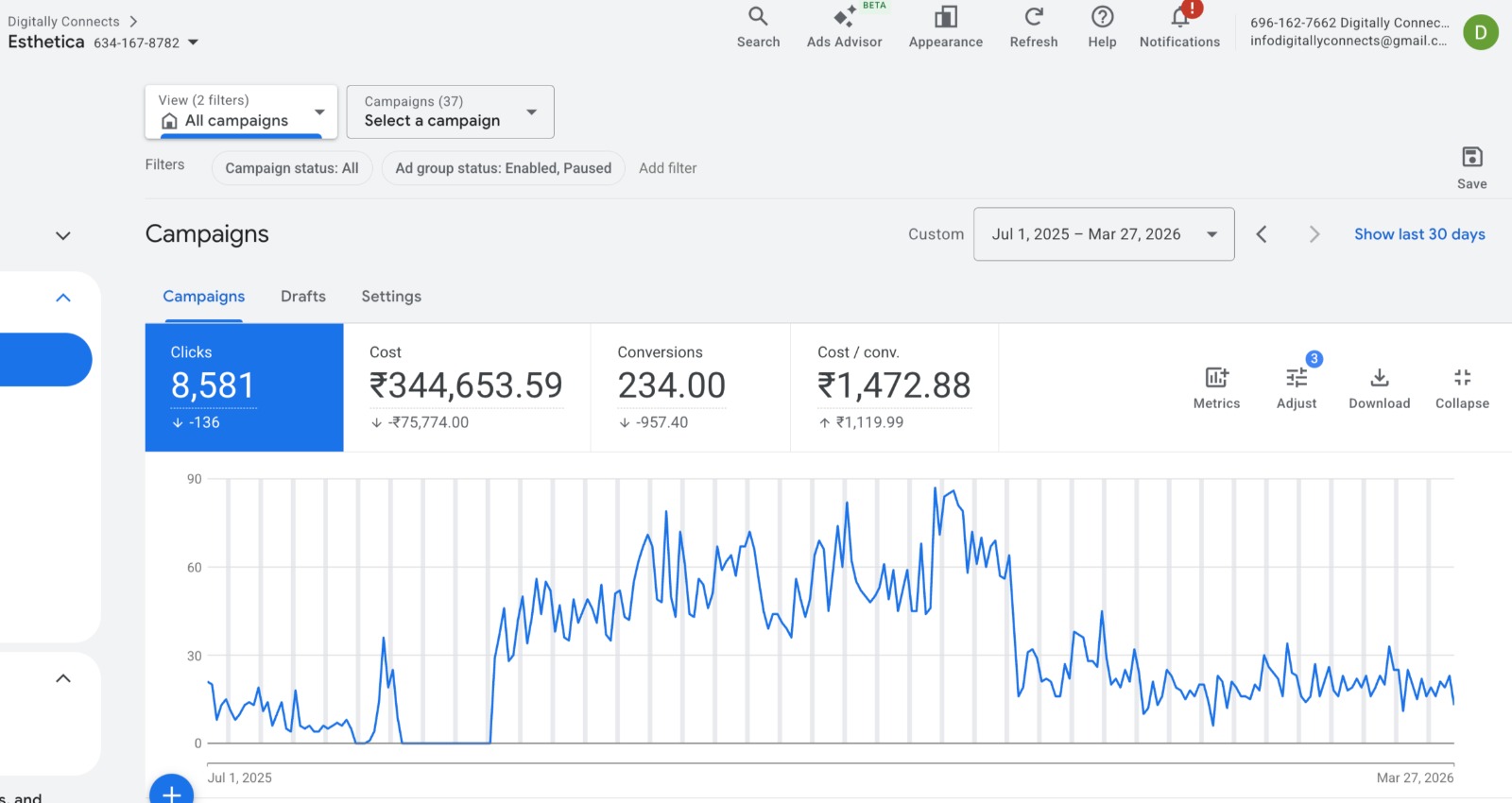
Task: Collapse the performance chart
Action: [x=1462, y=388]
